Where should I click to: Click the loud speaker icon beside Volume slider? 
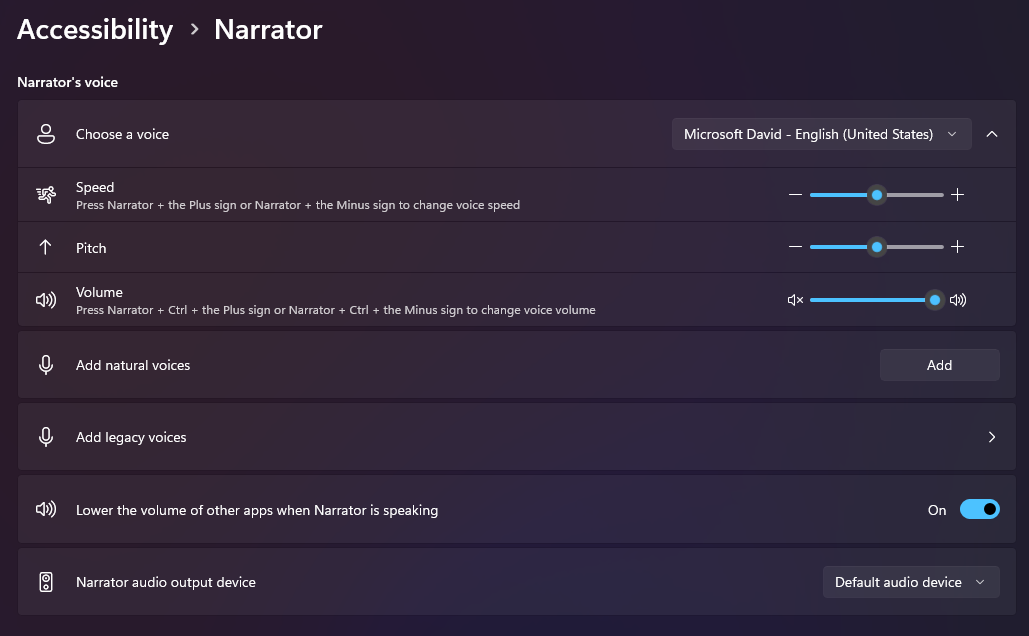tap(958, 300)
